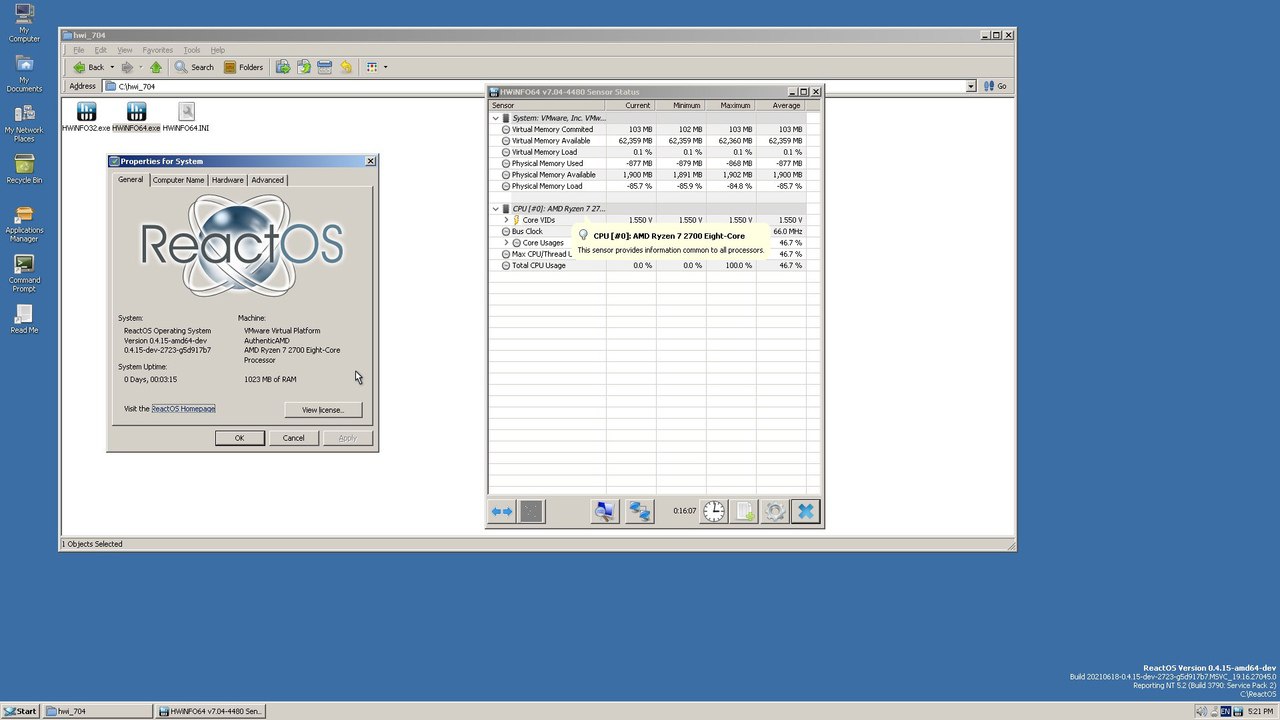
Task: Toggle the Folders pane button in Explorer
Action: (243, 67)
